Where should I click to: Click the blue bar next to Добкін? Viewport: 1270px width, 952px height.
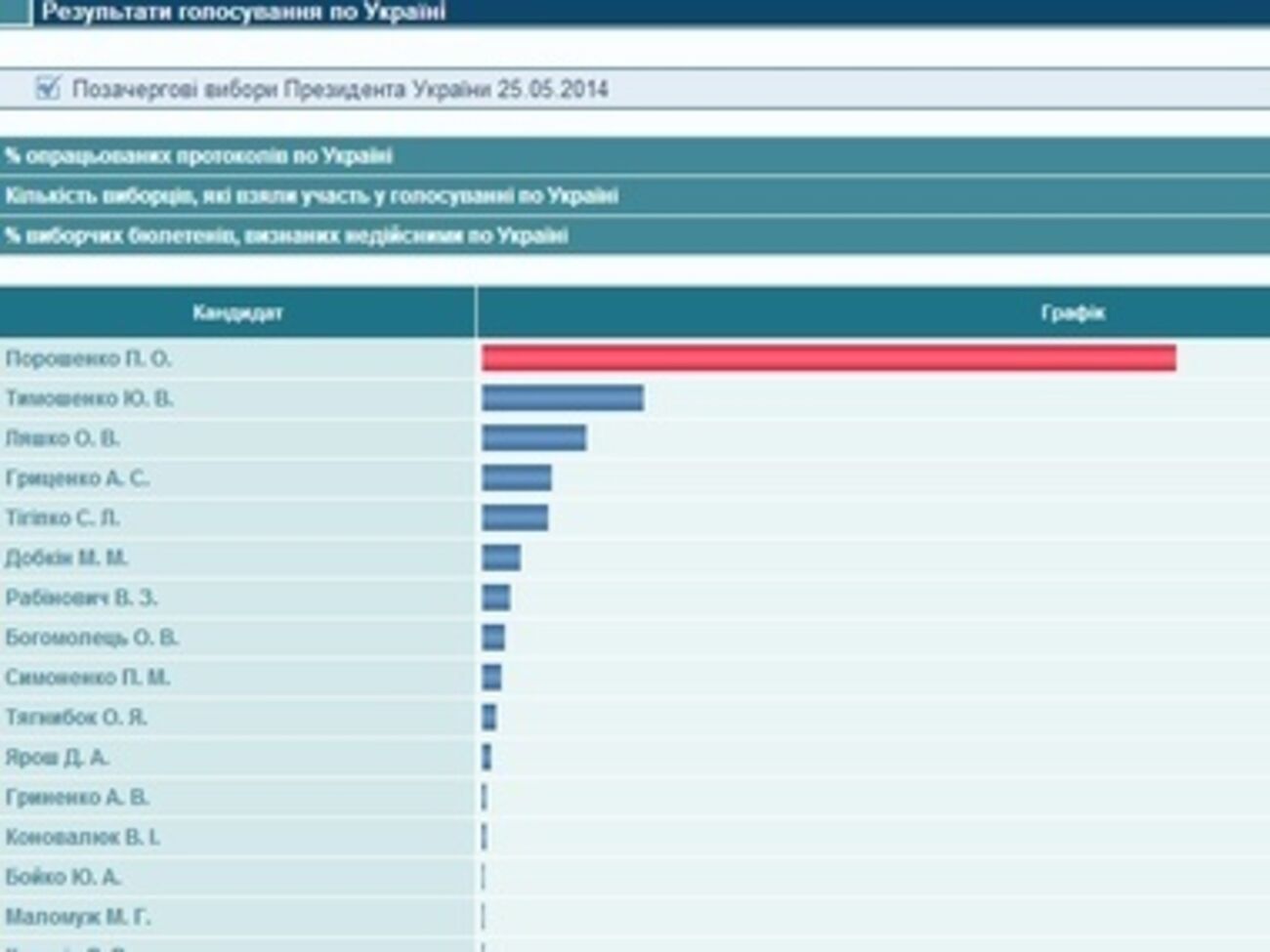pyautogui.click(x=500, y=558)
